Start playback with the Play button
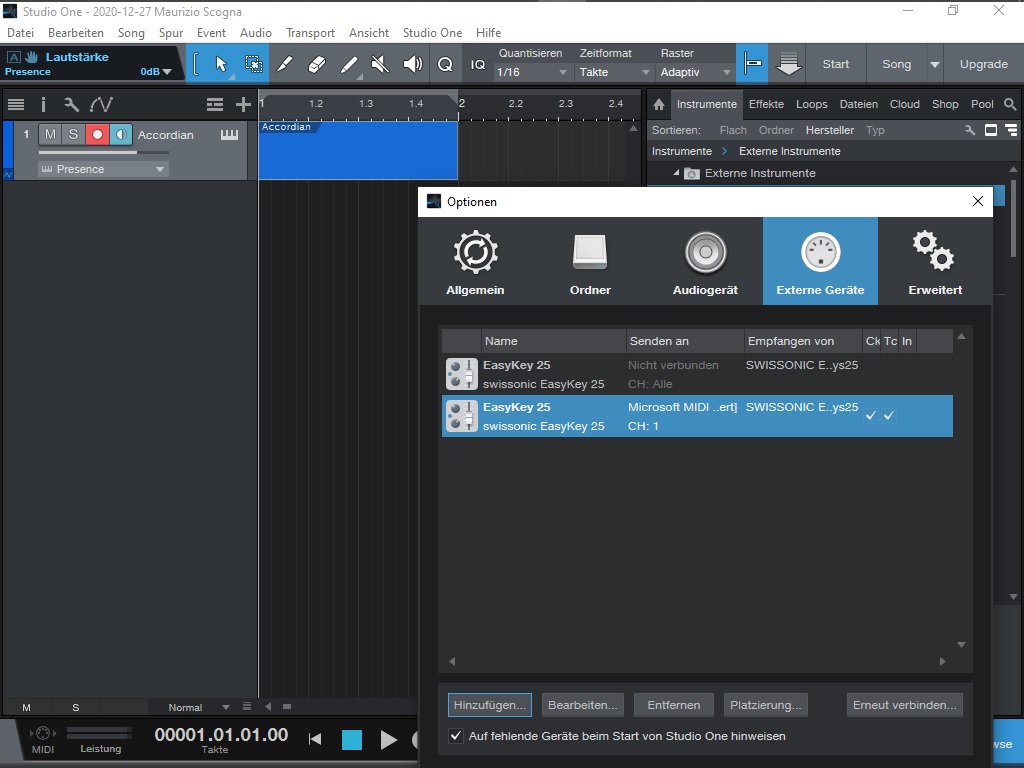Screen dimensions: 1024x768 point(389,740)
